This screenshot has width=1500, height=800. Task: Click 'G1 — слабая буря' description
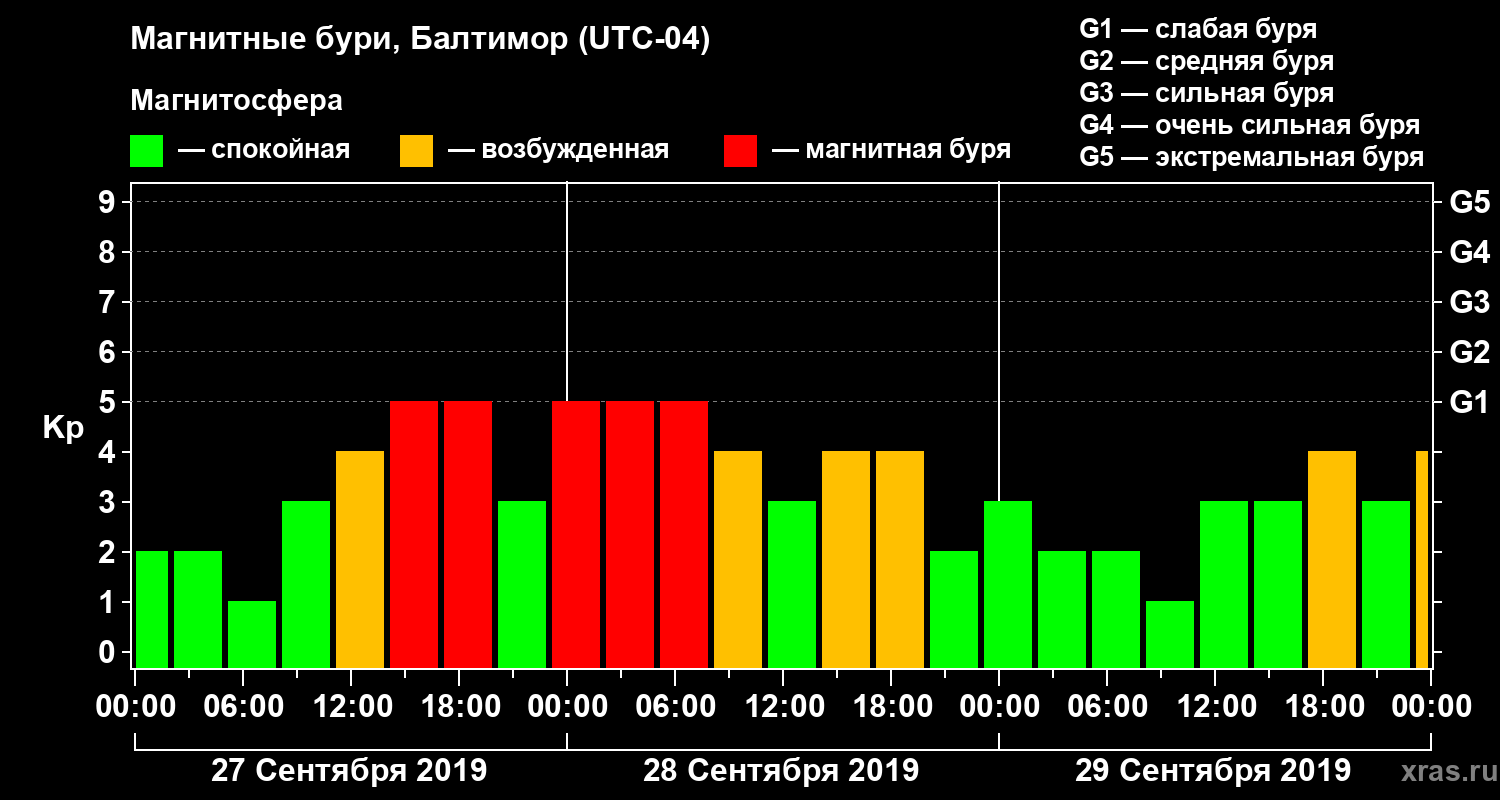click(1198, 29)
